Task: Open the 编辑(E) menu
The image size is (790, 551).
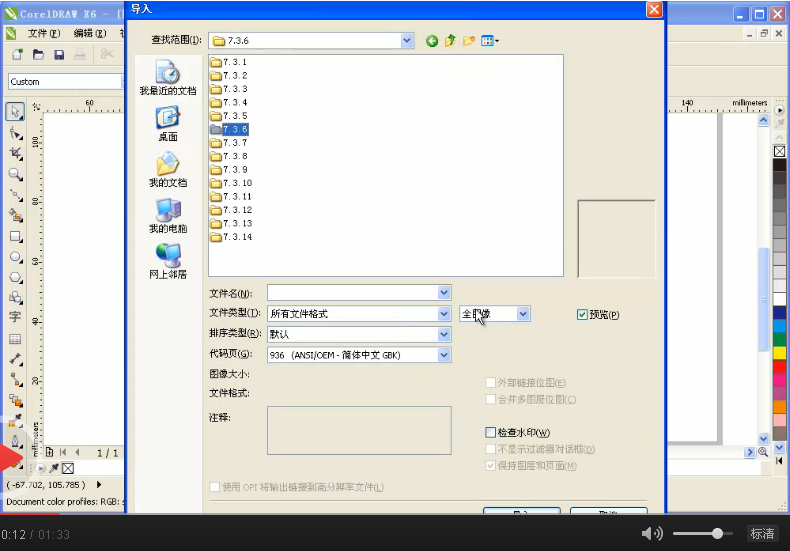Action: point(90,33)
